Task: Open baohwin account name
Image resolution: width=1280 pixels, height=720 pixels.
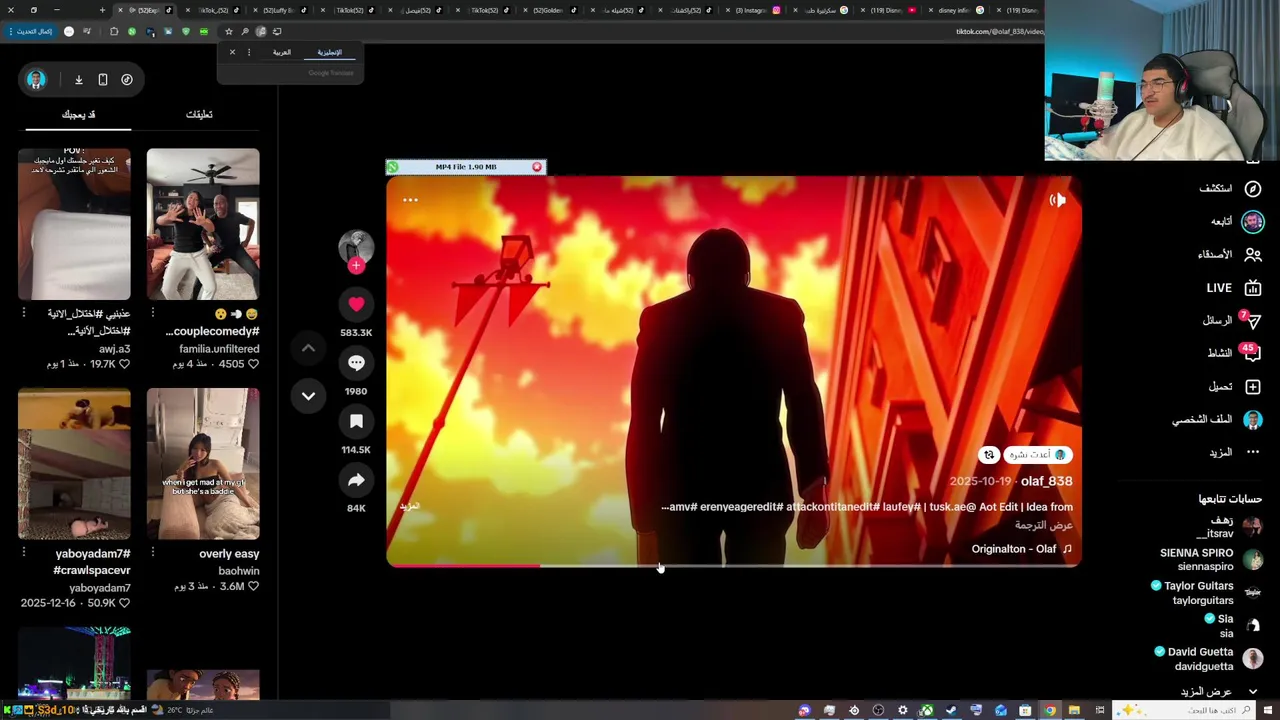Action: (x=239, y=571)
